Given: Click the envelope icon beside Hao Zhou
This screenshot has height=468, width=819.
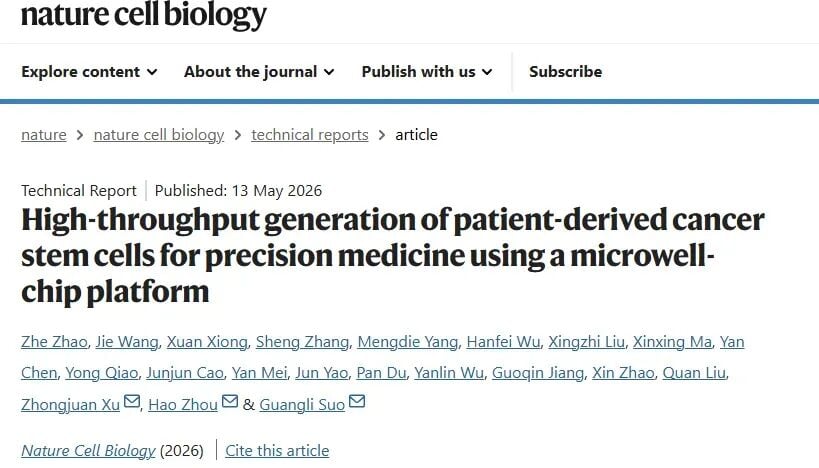Looking at the screenshot, I should (x=230, y=402).
